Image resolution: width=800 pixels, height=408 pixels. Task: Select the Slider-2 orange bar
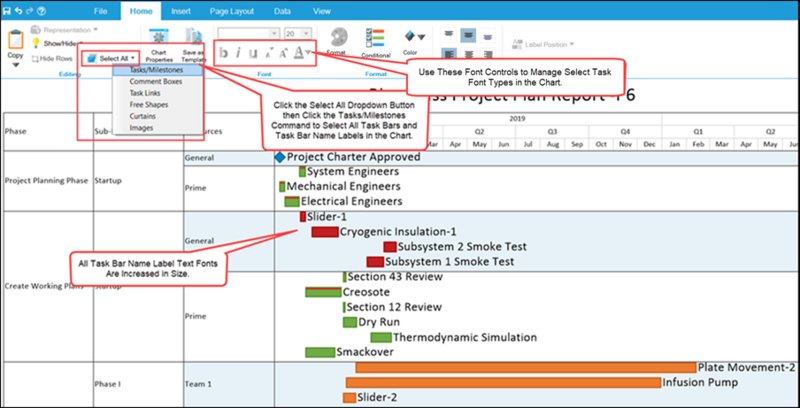(349, 398)
